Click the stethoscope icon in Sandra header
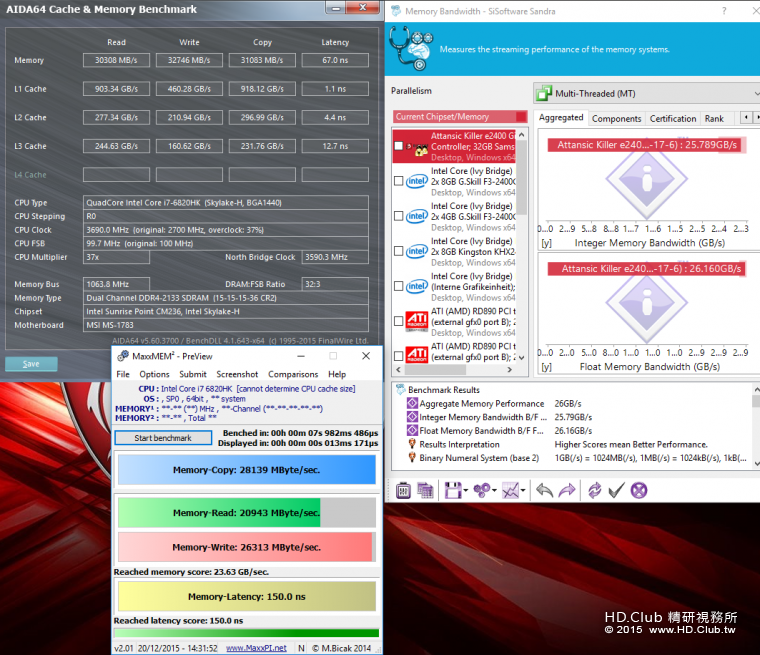760x655 pixels. 411,48
